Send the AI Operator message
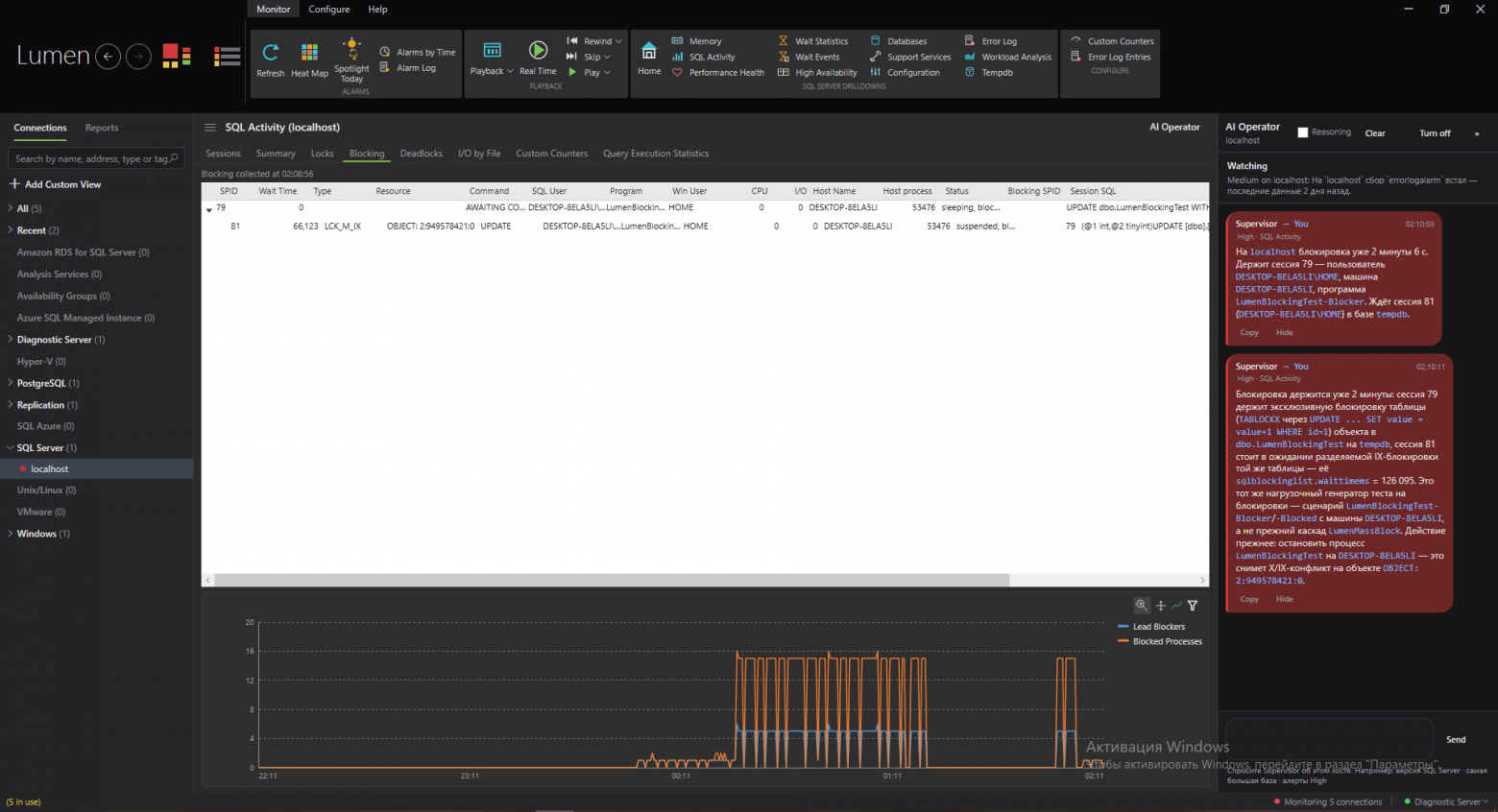Viewport: 1498px width, 812px height. (x=1456, y=740)
